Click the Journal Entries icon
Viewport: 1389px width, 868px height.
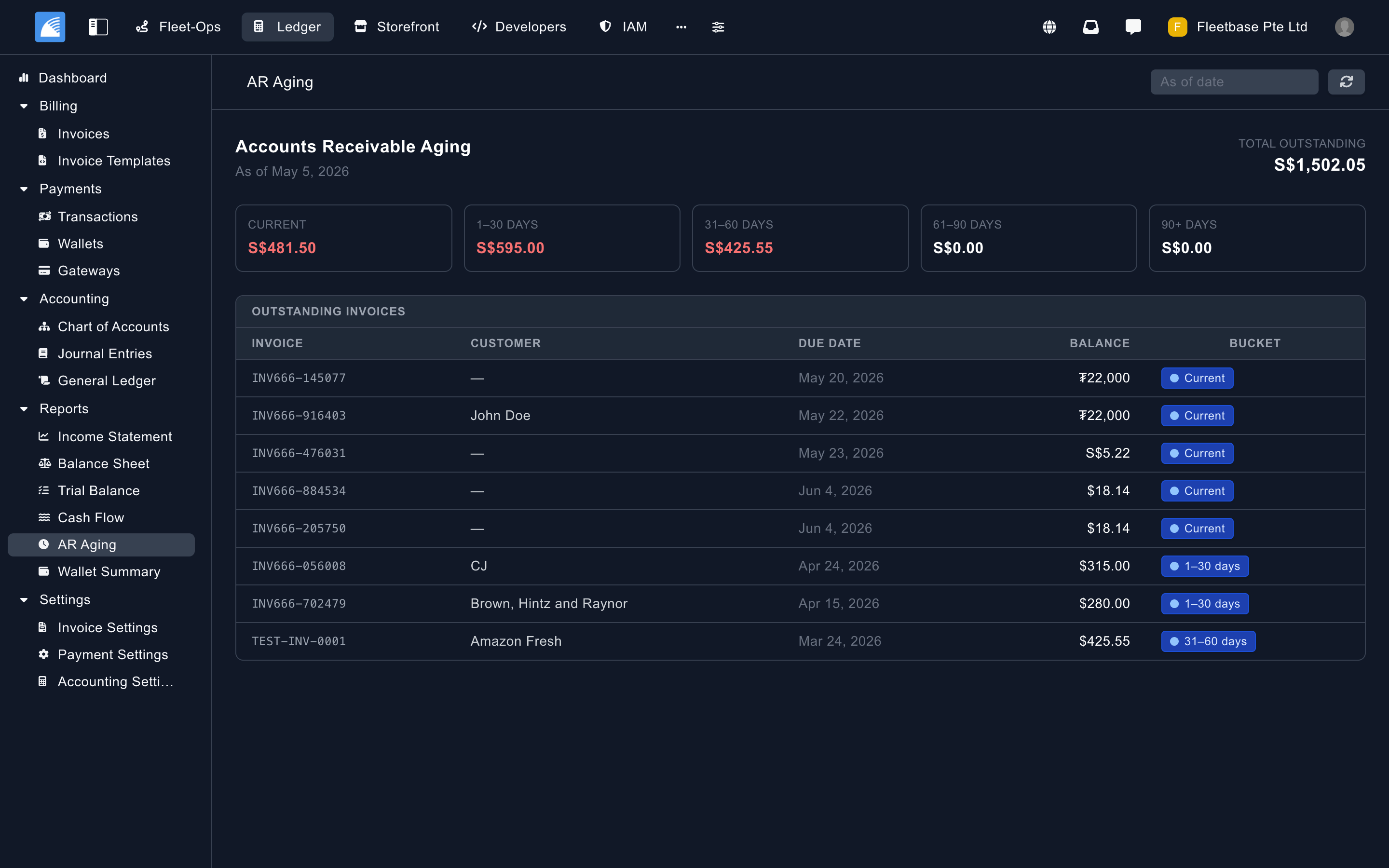click(43, 353)
